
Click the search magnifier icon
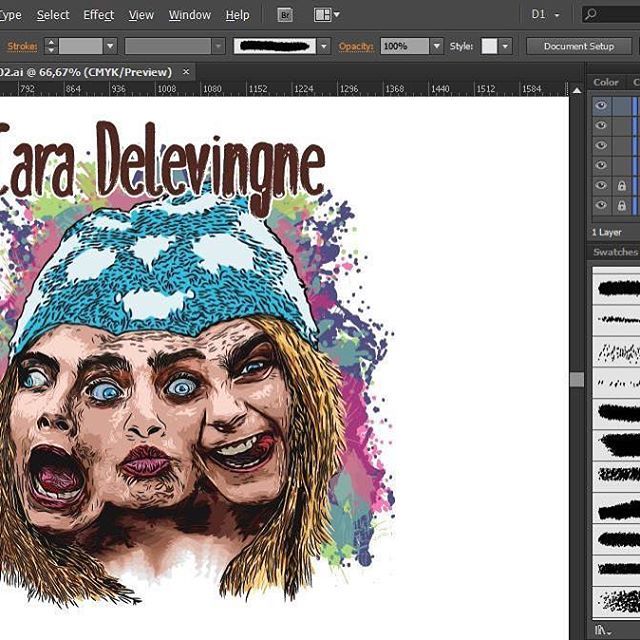click(x=592, y=15)
